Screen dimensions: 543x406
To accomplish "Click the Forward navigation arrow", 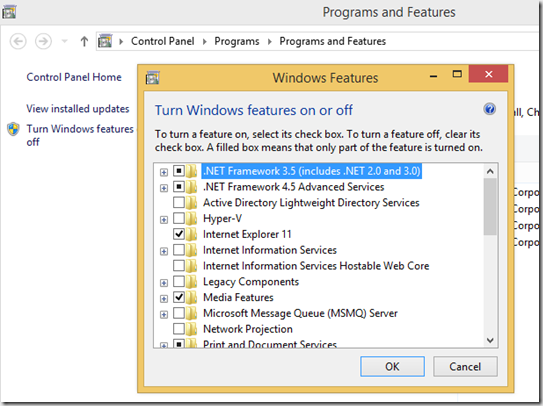I will [x=43, y=42].
